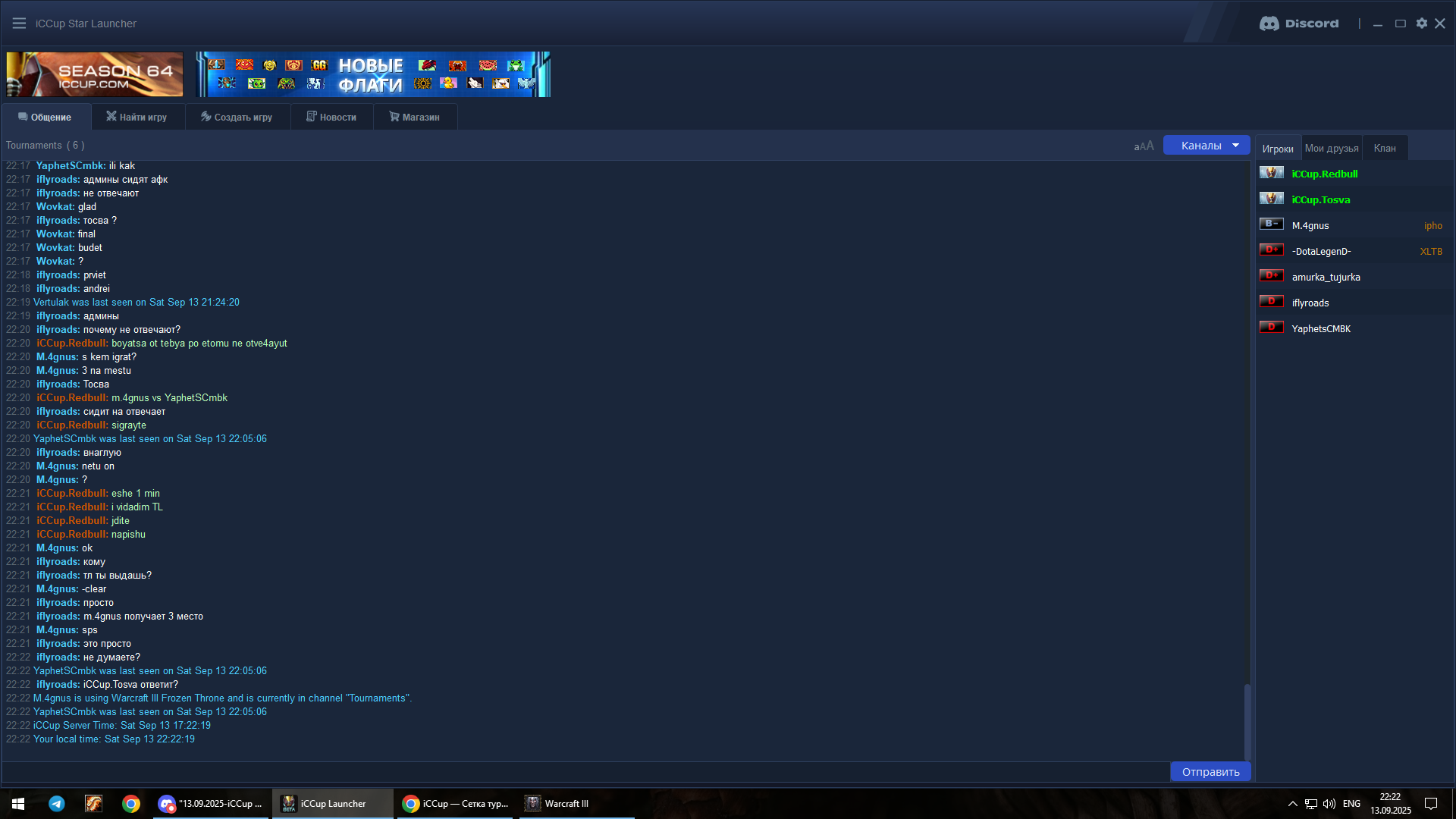Select player YaphetsCMBK in list
This screenshot has height=819, width=1456.
point(1354,328)
